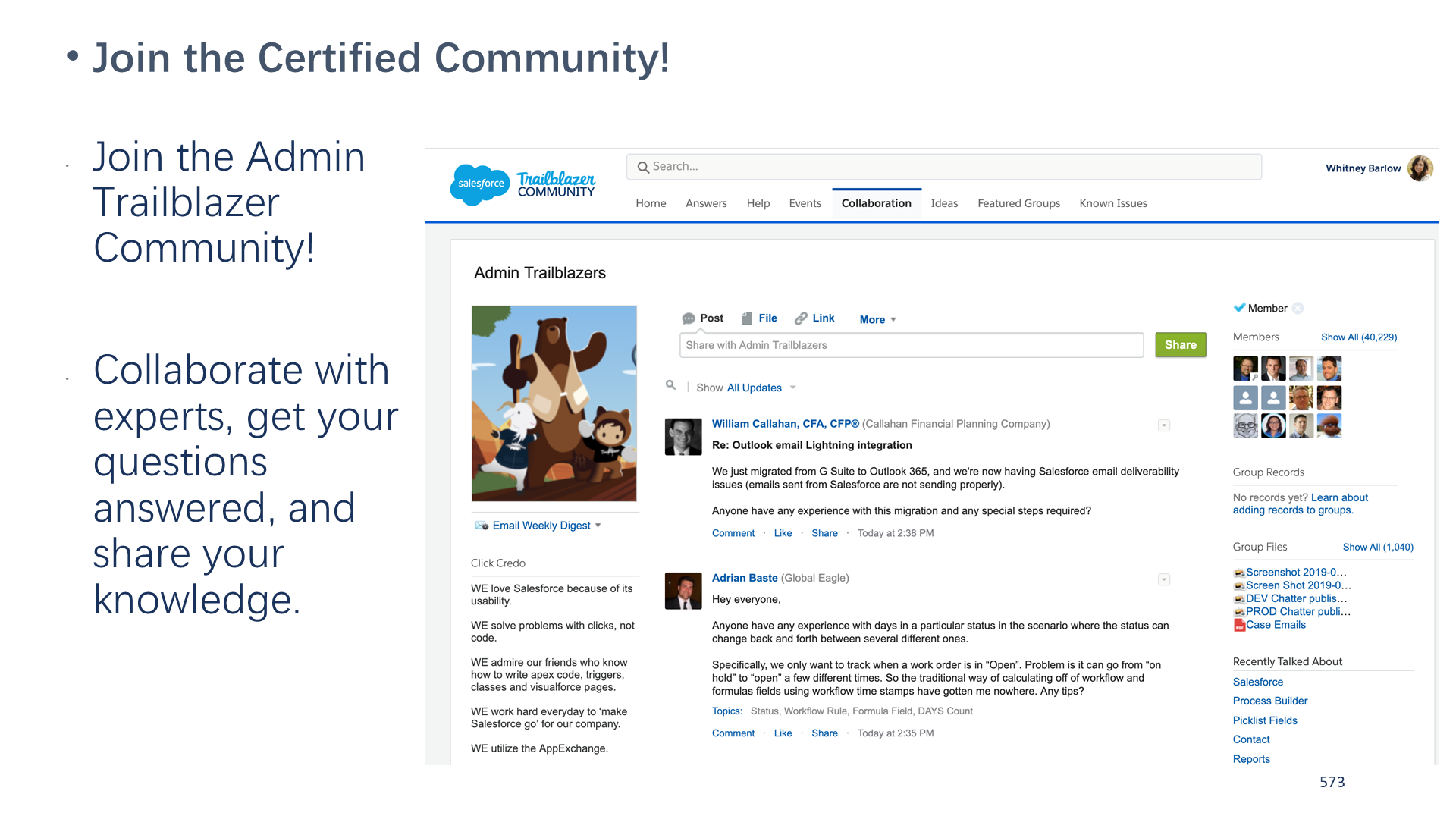
Task: Click the search magnifier icon in search bar
Action: [643, 167]
